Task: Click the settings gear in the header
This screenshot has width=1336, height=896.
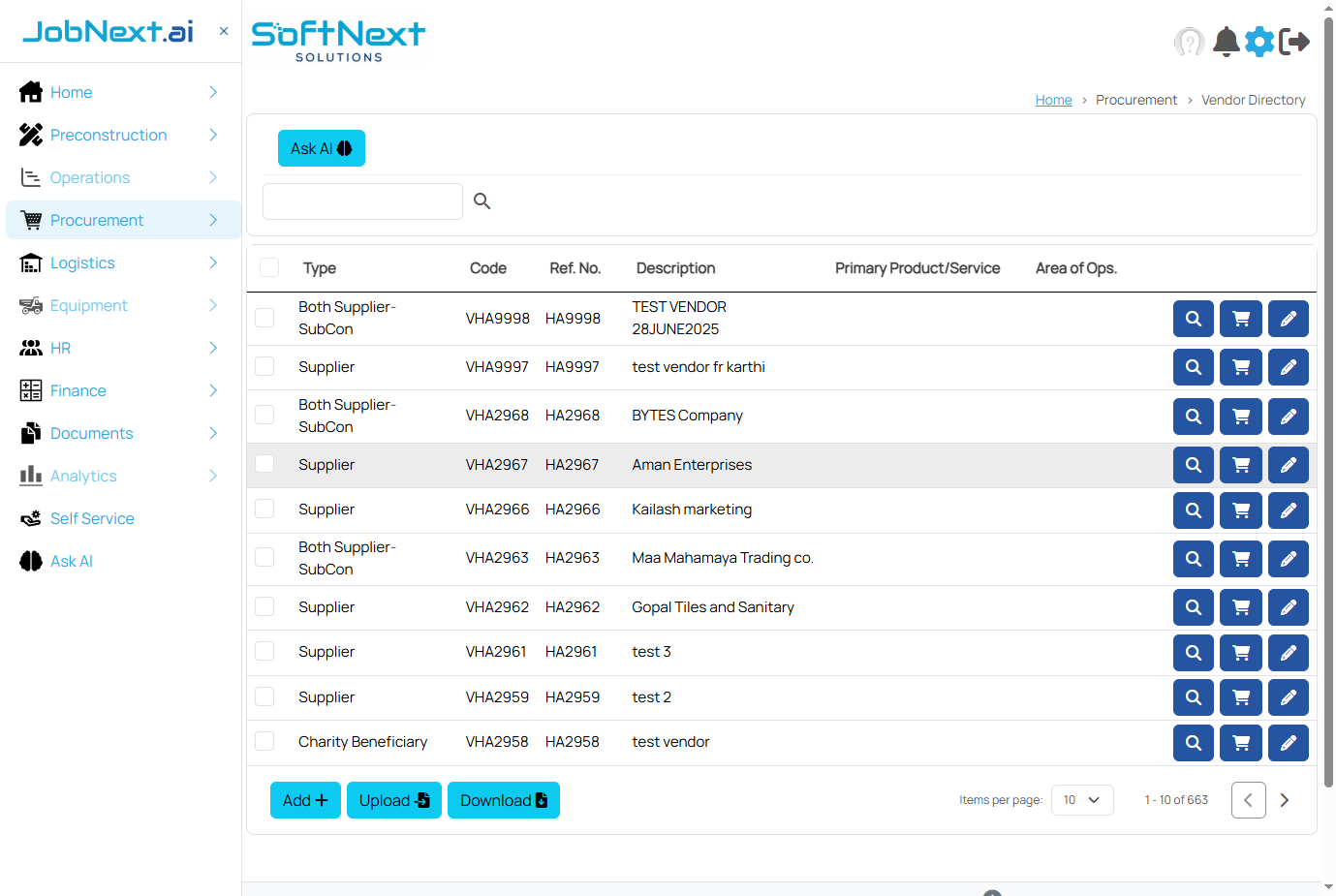Action: [x=1259, y=42]
